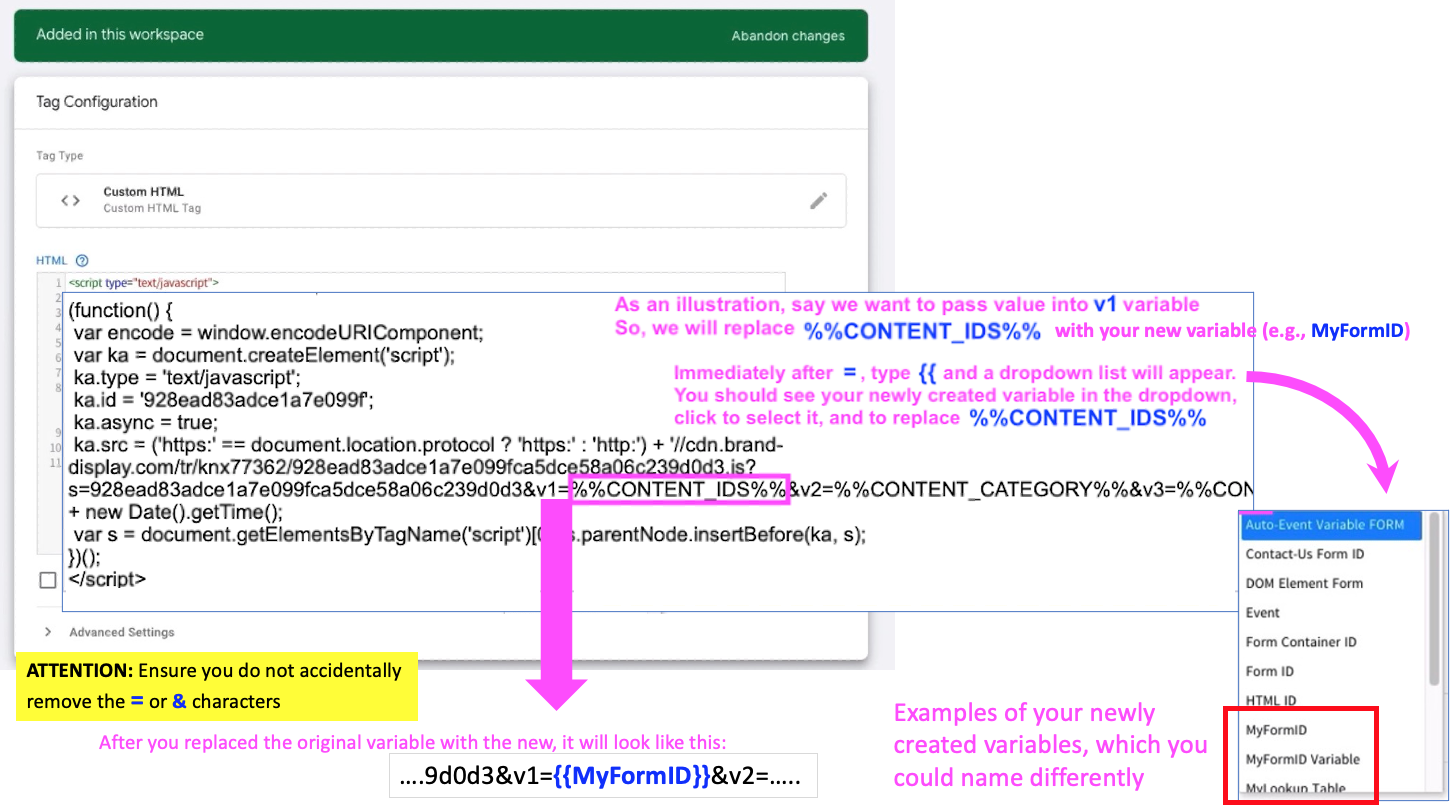The width and height of the screenshot is (1451, 809).
Task: Pick DOM Element Form from variable list
Action: tap(1303, 583)
